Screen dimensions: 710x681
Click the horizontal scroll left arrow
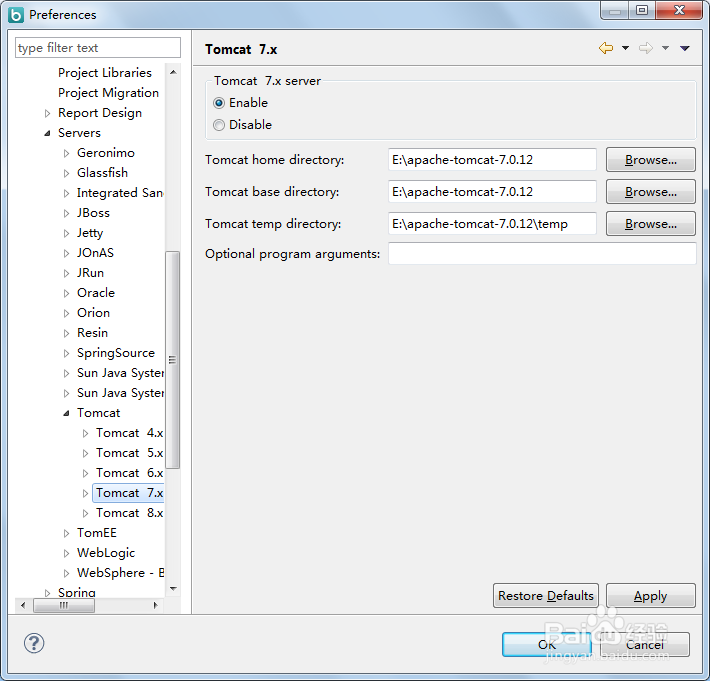23,605
